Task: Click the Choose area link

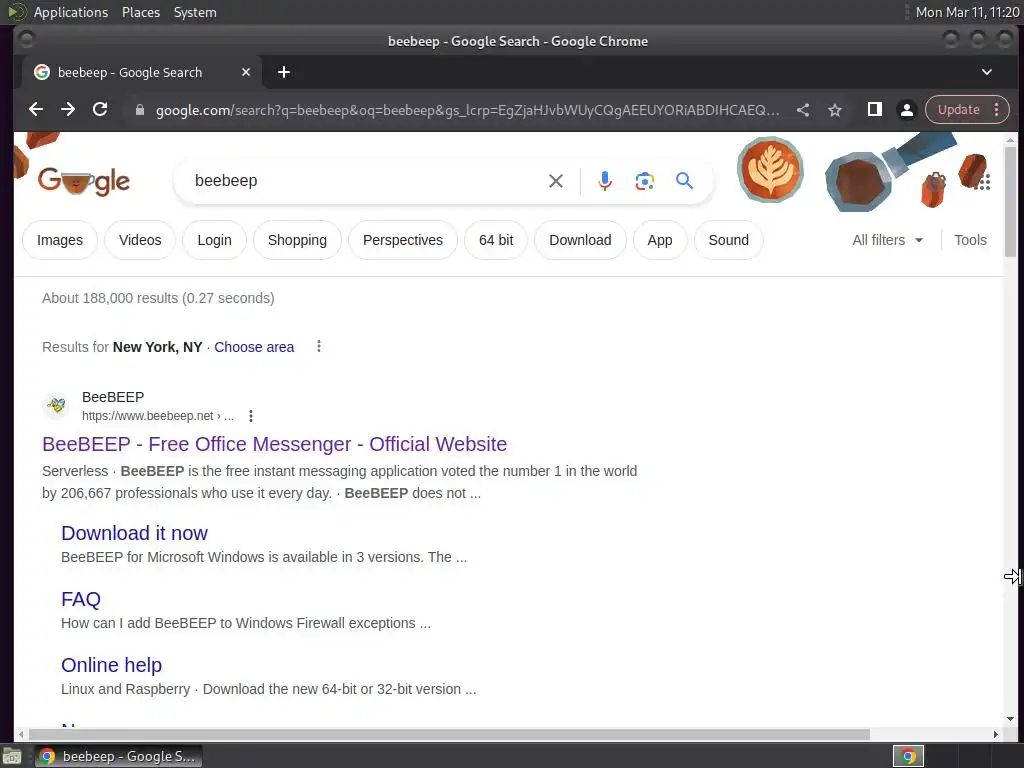Action: tap(254, 347)
